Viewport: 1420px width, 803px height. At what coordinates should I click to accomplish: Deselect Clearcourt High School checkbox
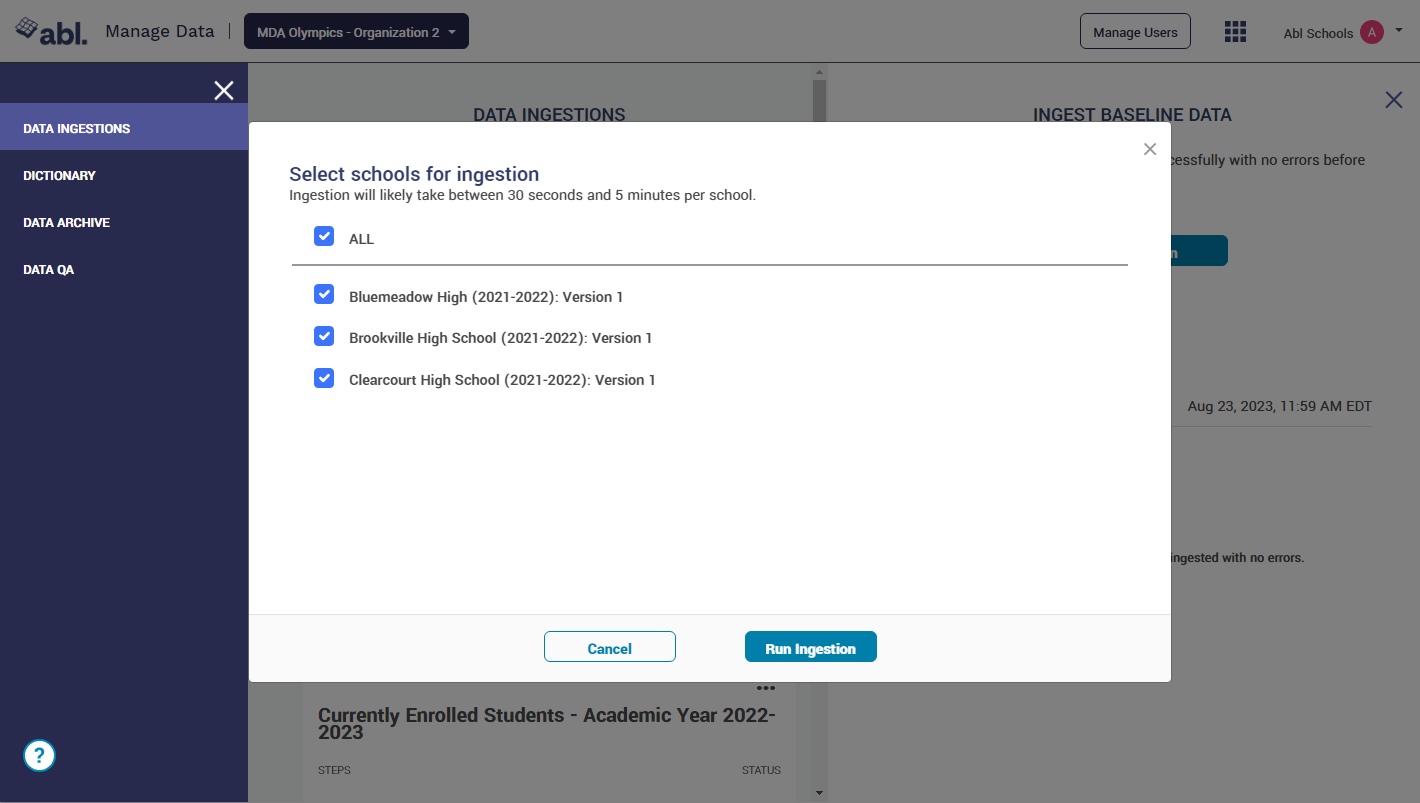(x=324, y=379)
